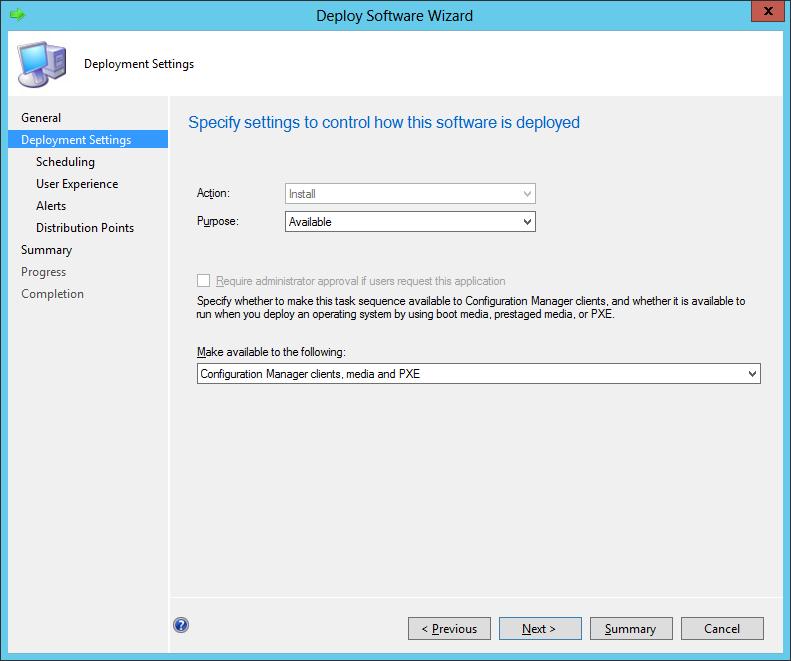Image resolution: width=791 pixels, height=661 pixels.
Task: Click the Previous button
Action: click(449, 629)
